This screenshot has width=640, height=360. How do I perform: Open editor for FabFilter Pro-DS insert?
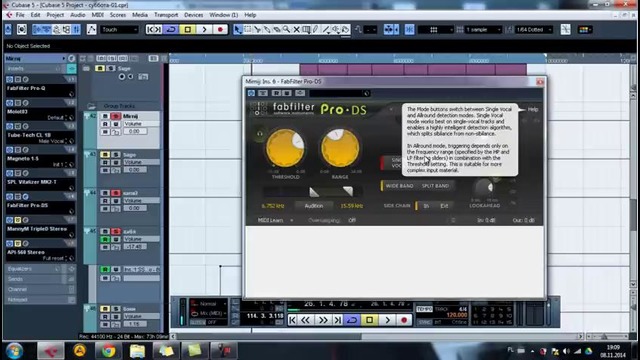(26, 196)
